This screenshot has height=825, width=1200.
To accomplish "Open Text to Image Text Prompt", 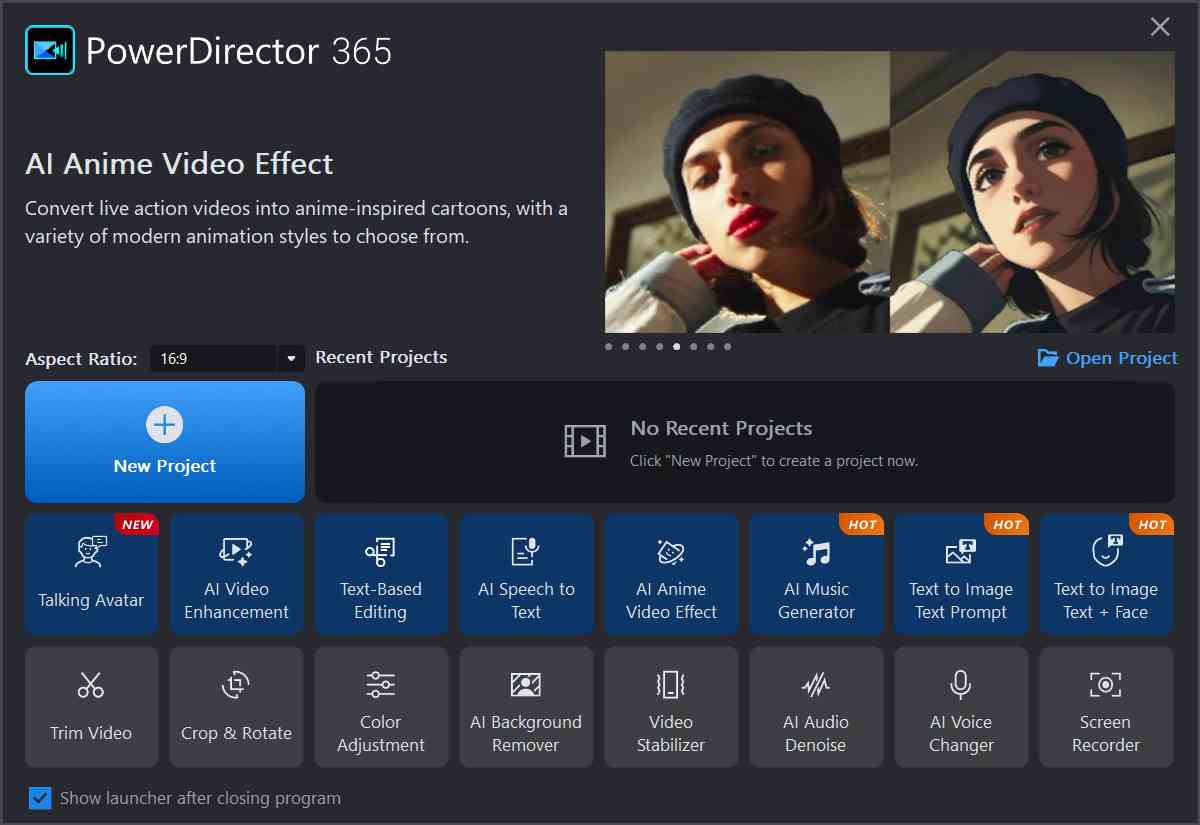I will pyautogui.click(x=961, y=575).
